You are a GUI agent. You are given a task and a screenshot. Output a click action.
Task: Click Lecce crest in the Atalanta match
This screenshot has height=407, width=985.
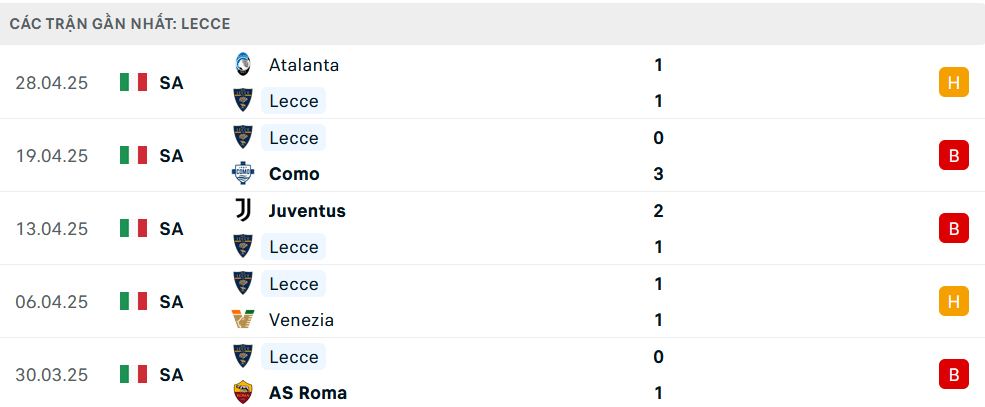coord(242,100)
